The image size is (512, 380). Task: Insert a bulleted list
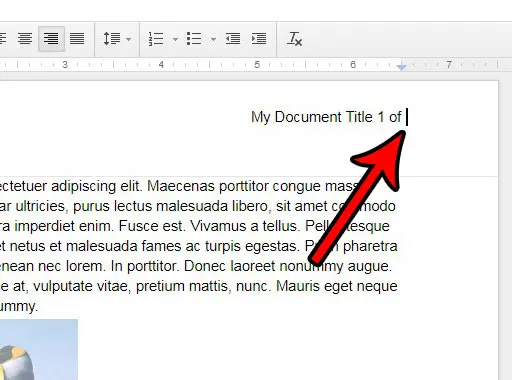point(194,39)
